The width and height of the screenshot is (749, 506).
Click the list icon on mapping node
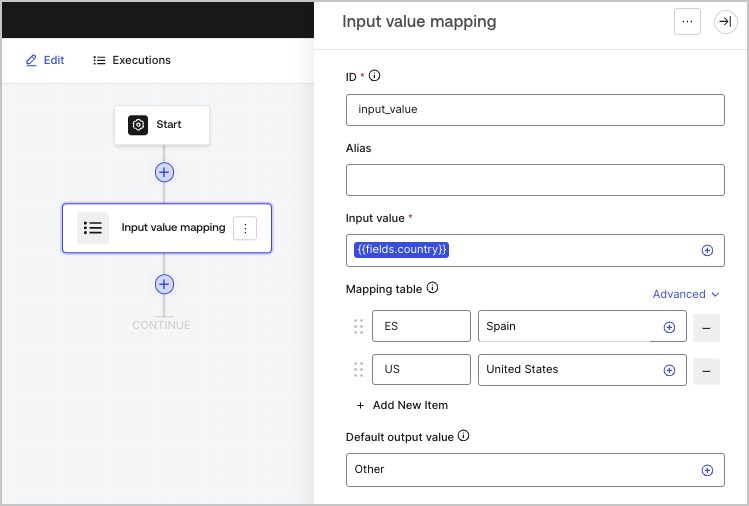click(x=93, y=228)
